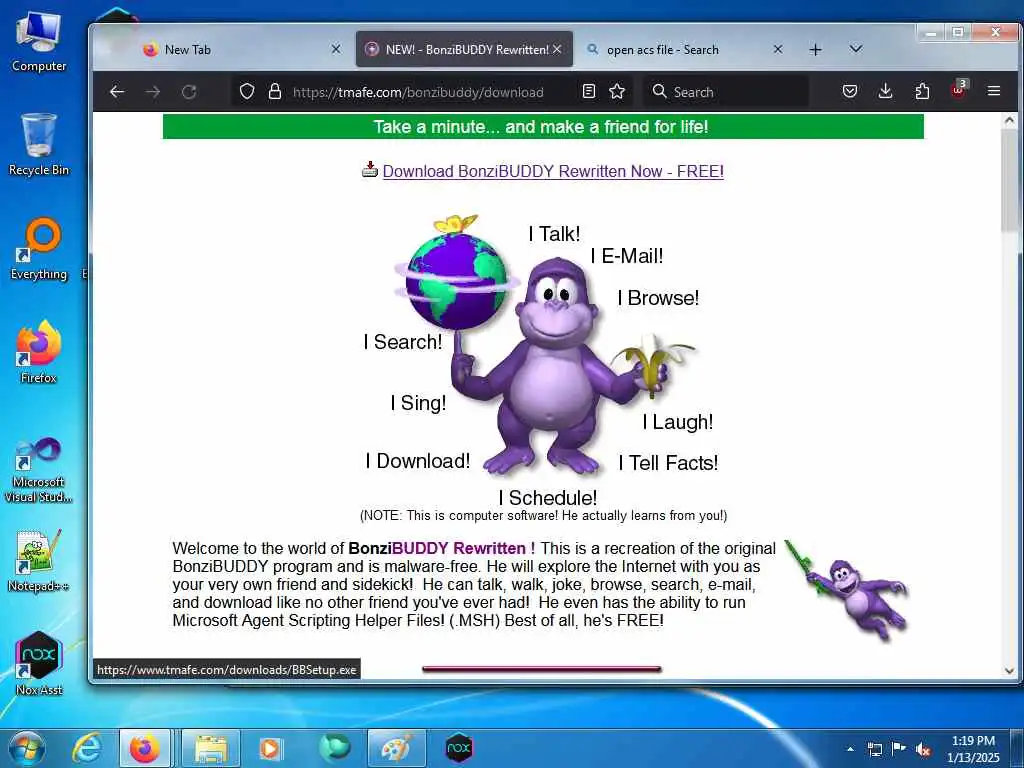
Task: Open the extensions puzzle-piece menu
Action: [922, 91]
